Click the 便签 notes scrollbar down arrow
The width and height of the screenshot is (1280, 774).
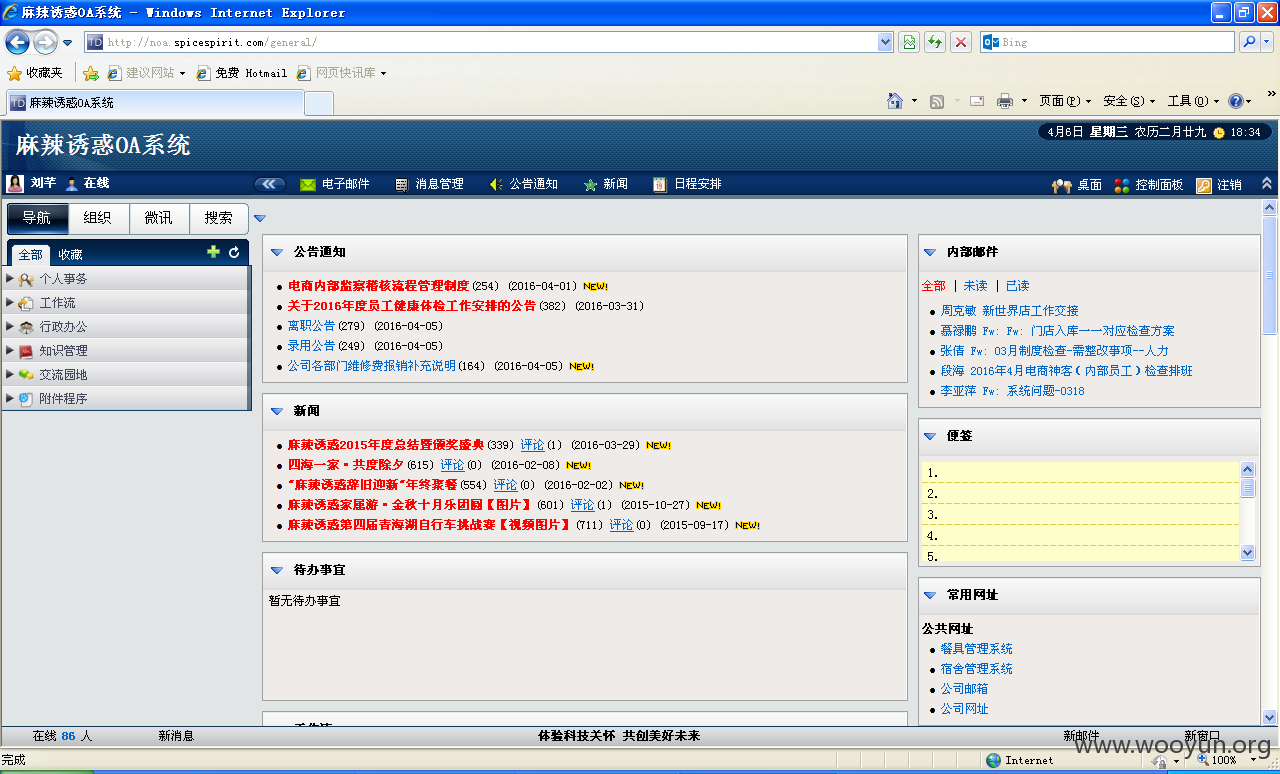[1247, 552]
